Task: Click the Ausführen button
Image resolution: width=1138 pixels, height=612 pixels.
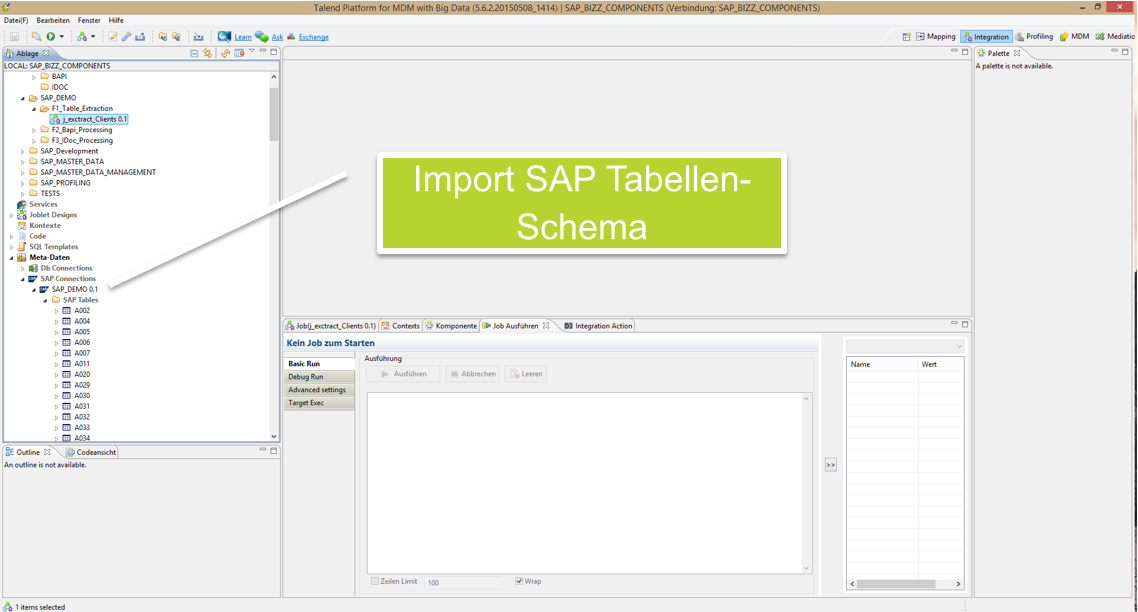Action: pos(403,374)
